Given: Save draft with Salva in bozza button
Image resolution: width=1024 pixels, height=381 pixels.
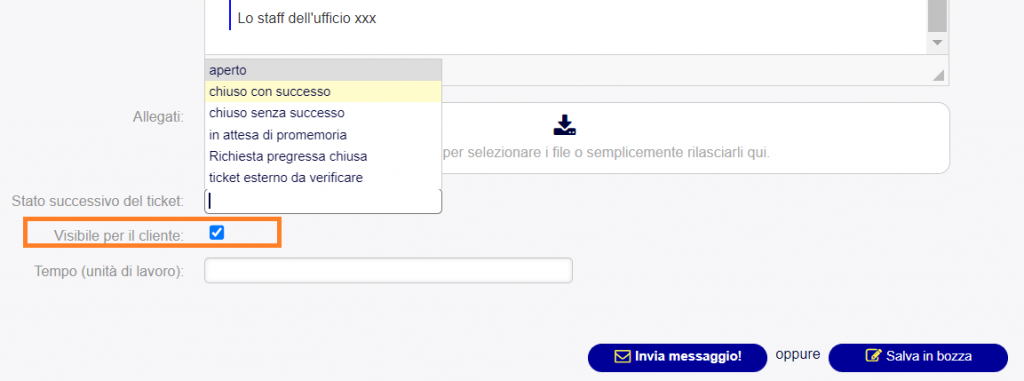Looking at the screenshot, I should coord(918,357).
